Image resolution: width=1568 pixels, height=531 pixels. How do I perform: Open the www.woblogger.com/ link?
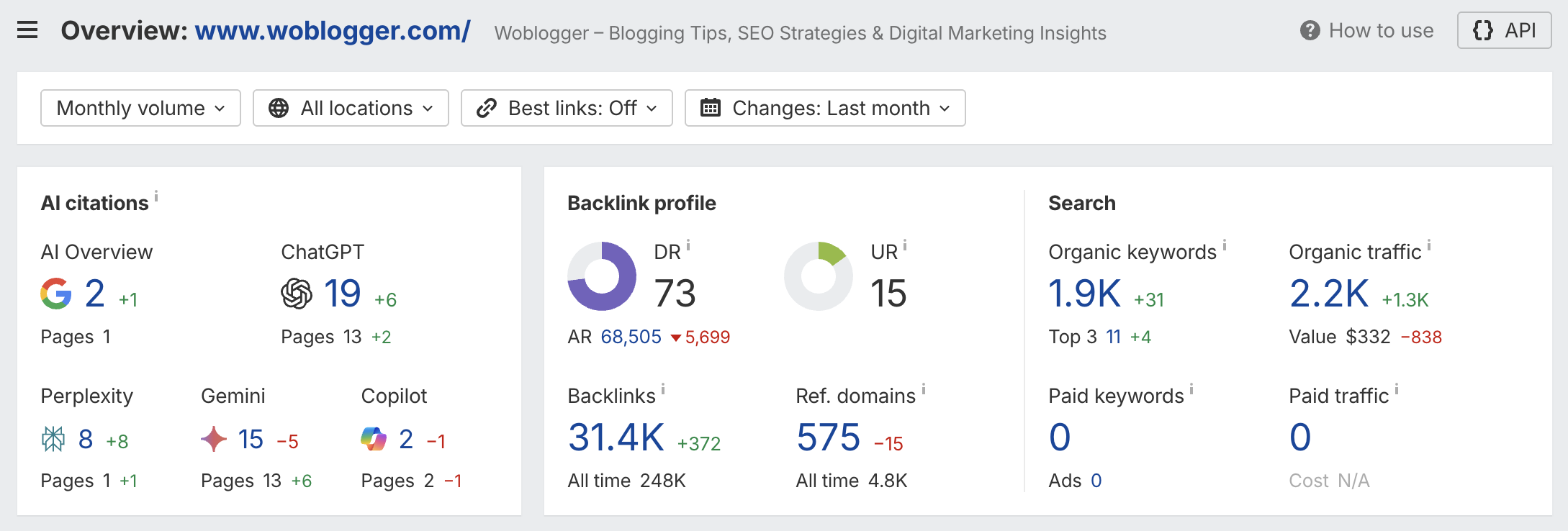pyautogui.click(x=333, y=30)
